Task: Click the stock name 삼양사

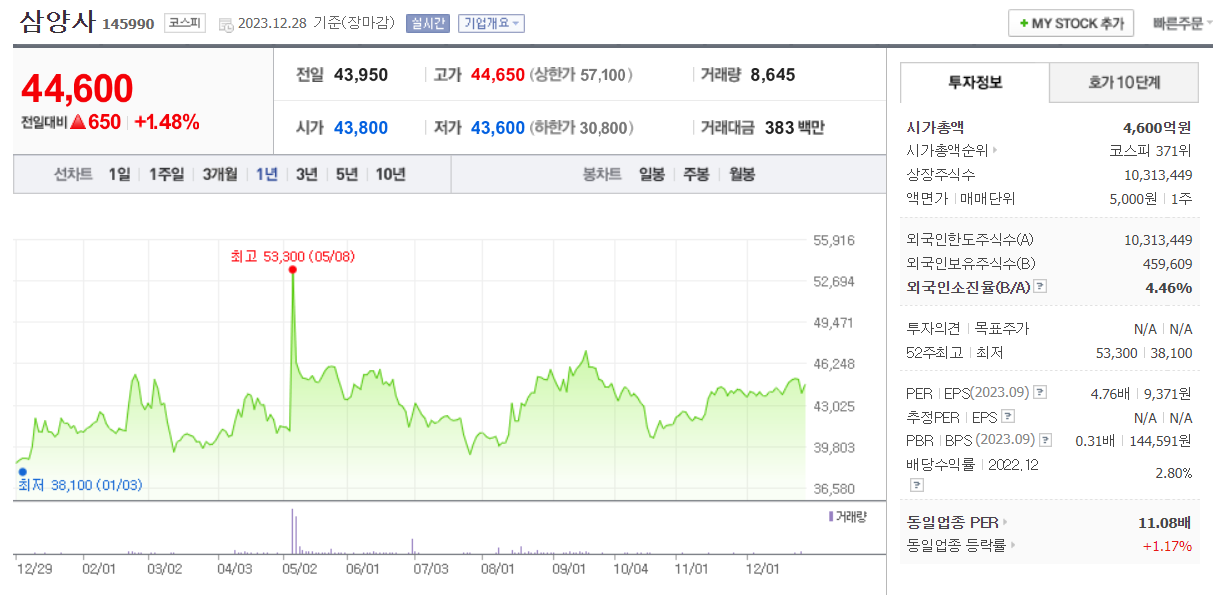Action: (x=57, y=22)
